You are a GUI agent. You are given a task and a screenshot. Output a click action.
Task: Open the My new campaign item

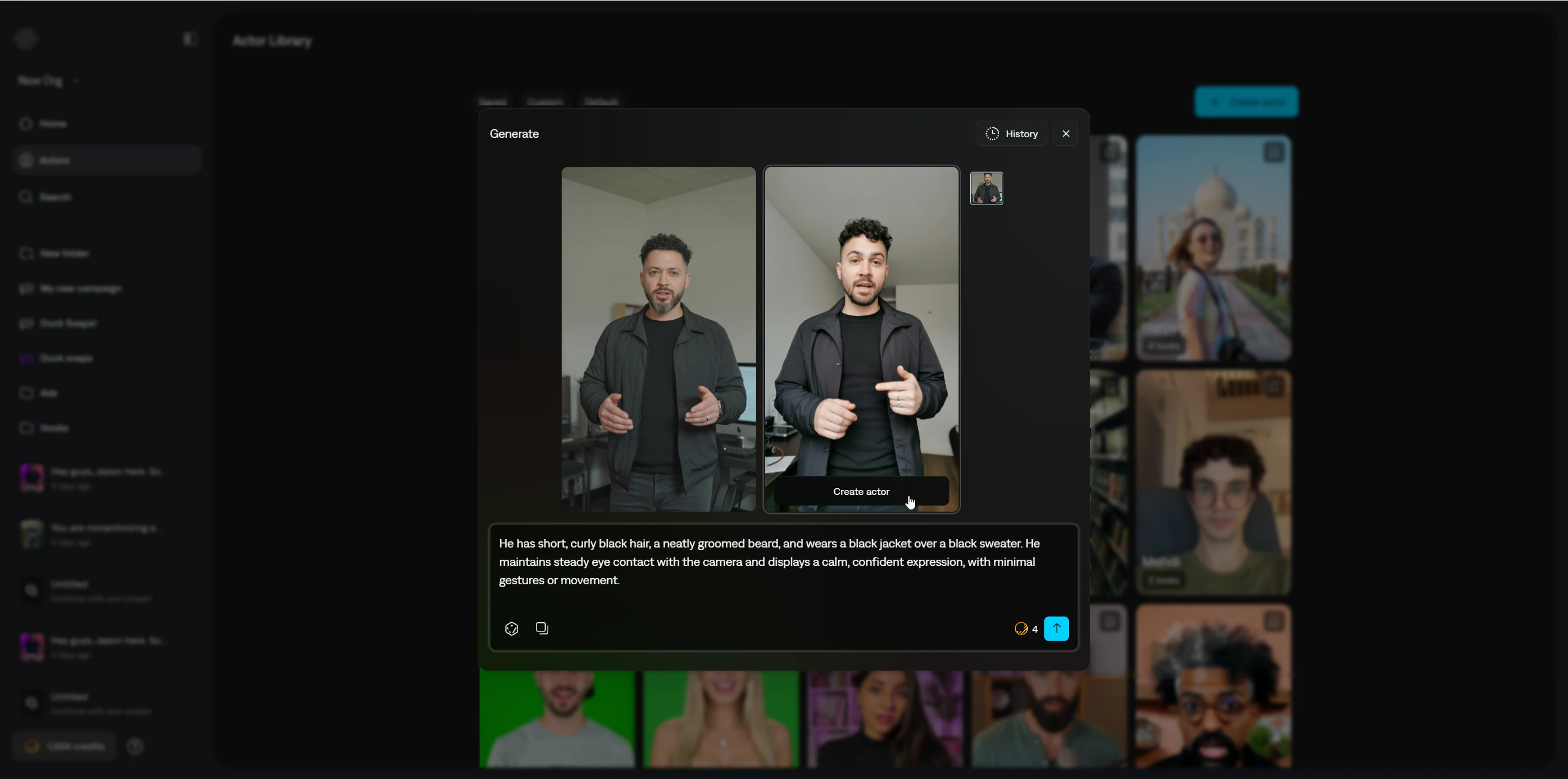click(x=107, y=288)
